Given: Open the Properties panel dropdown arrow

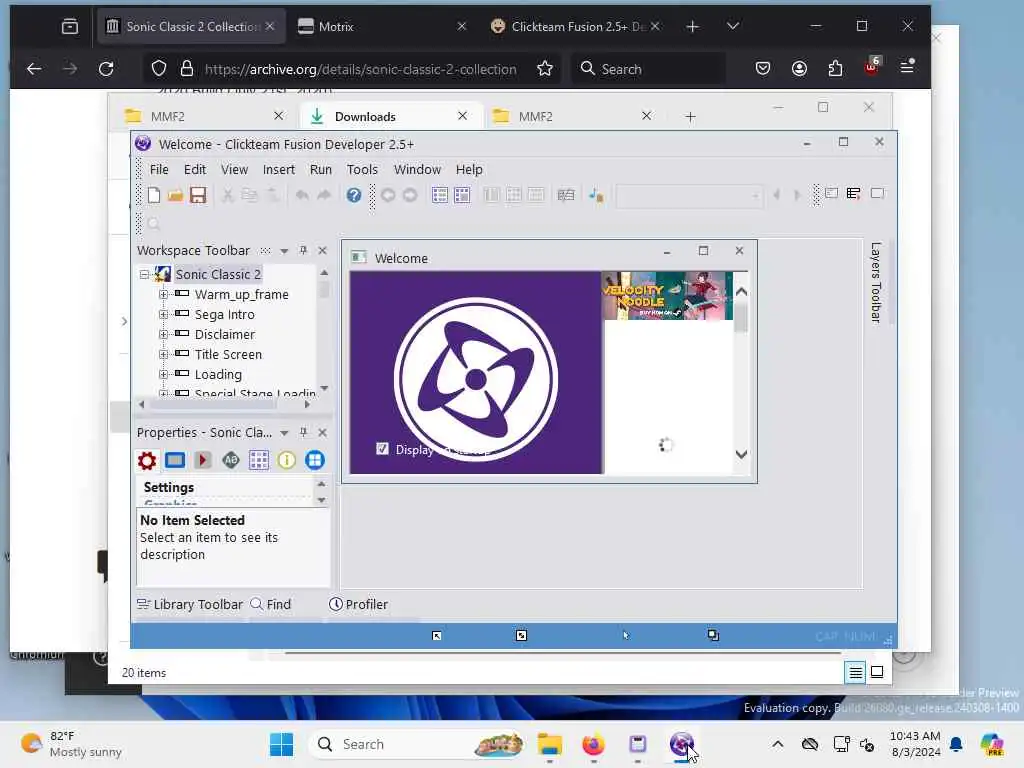Looking at the screenshot, I should (x=284, y=433).
